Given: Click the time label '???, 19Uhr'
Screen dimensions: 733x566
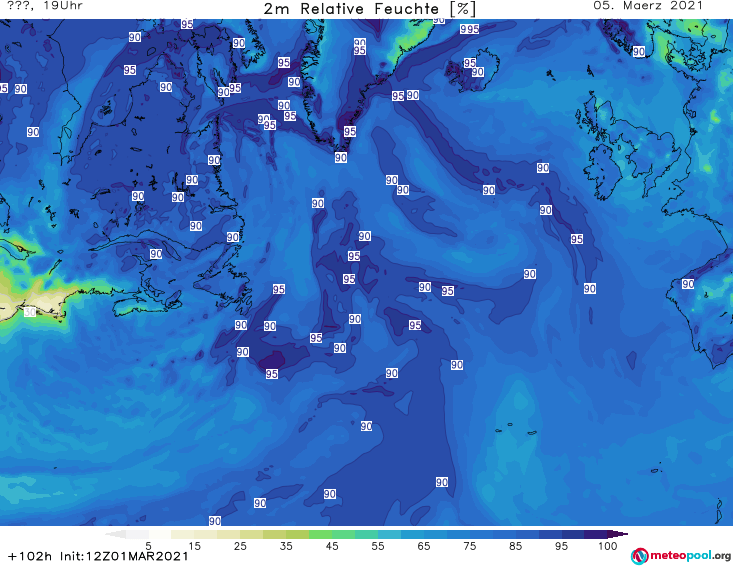Looking at the screenshot, I should (45, 6).
